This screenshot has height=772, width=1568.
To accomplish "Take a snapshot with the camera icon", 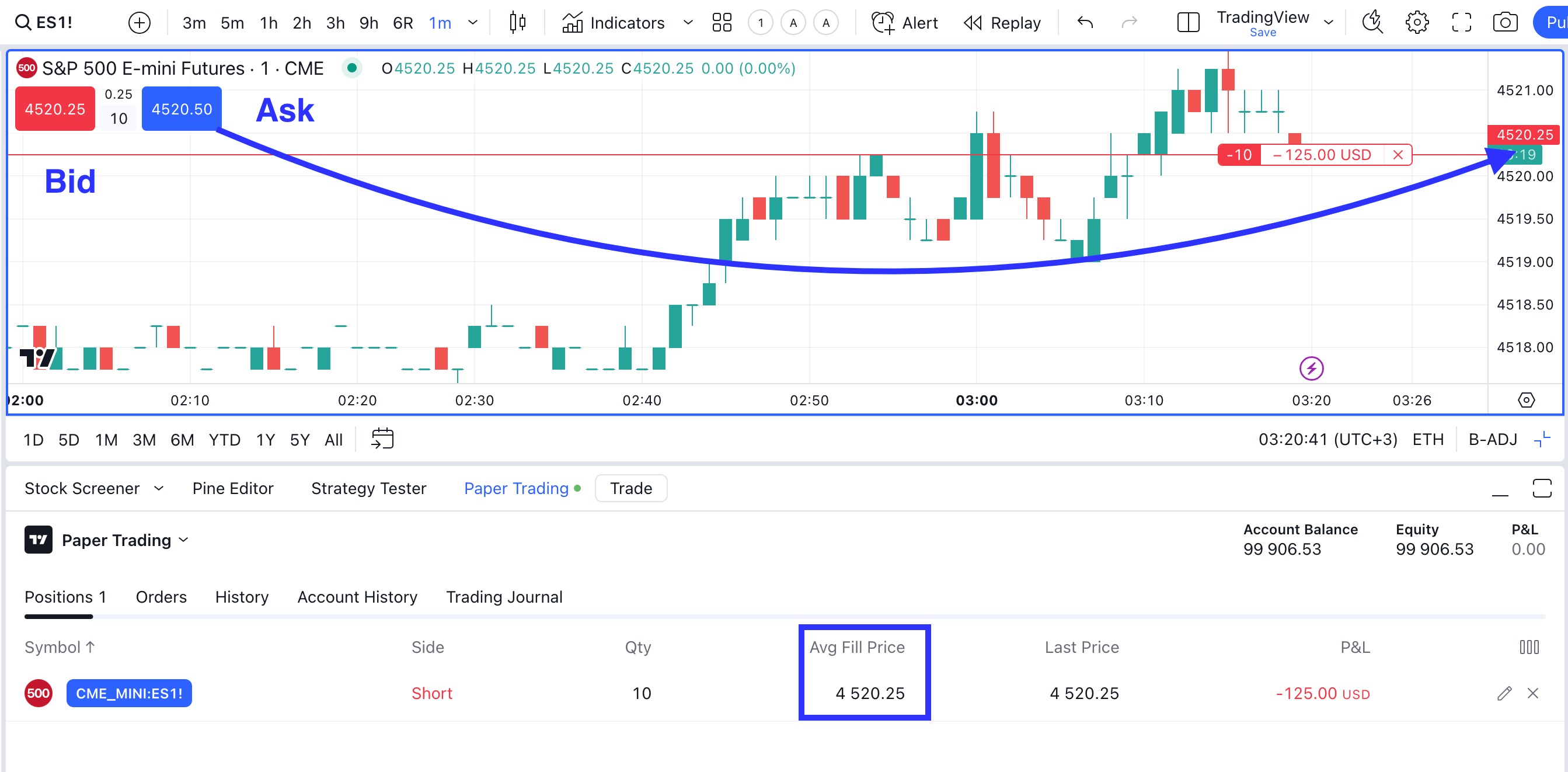I will [1505, 23].
